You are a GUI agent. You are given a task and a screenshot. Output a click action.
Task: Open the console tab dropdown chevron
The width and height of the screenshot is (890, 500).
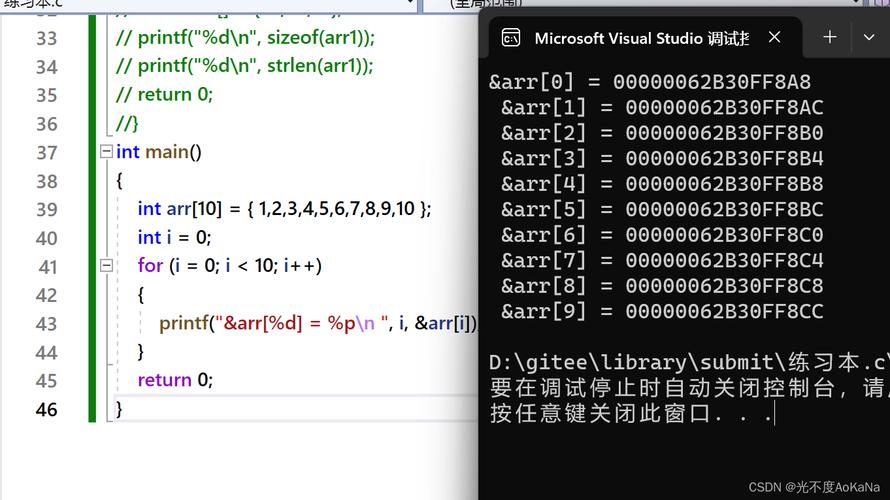pos(868,37)
